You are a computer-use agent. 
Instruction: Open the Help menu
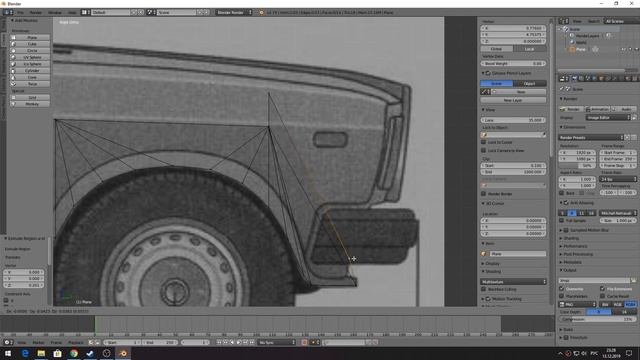pos(72,13)
